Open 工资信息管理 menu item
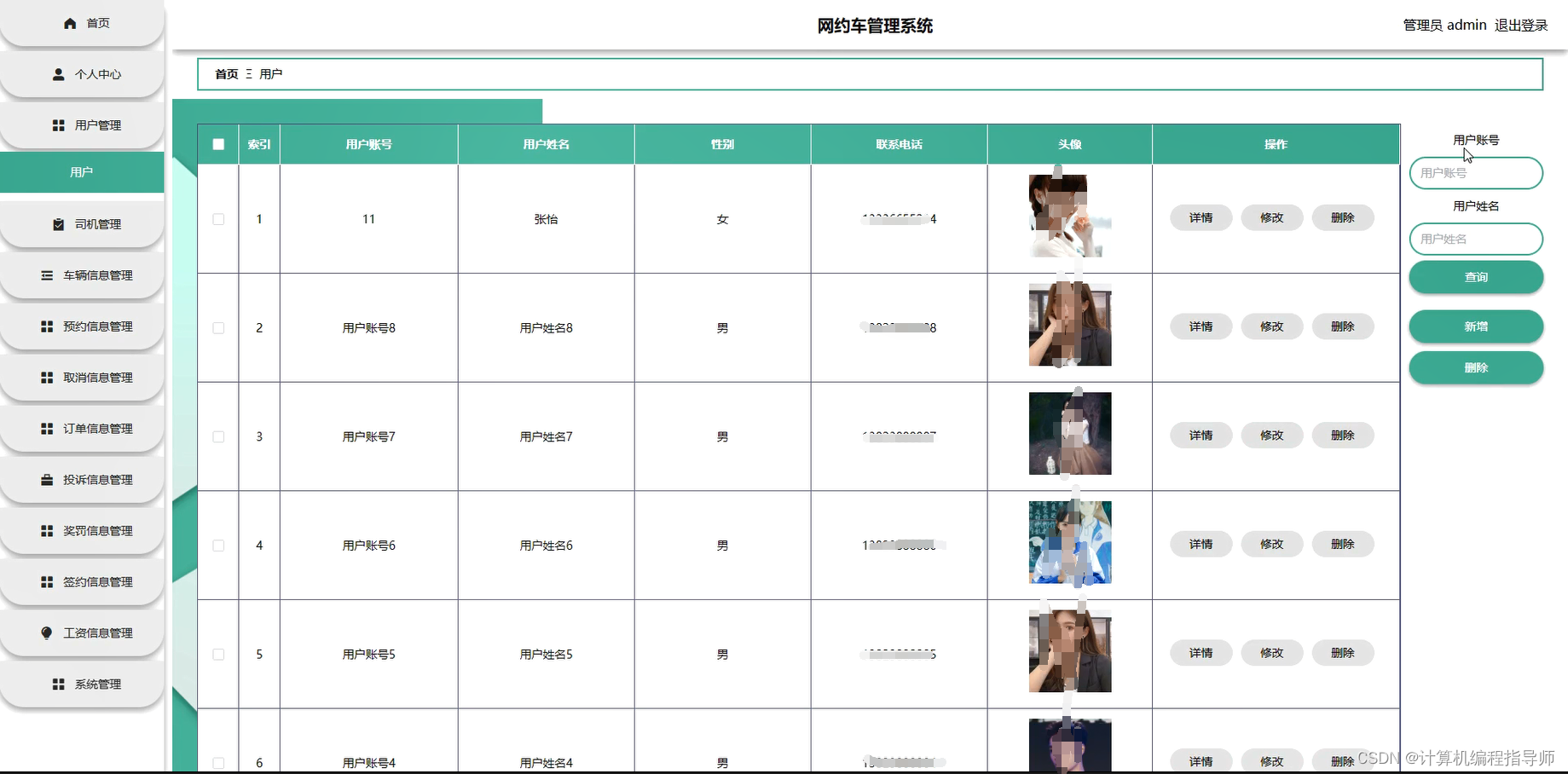The height and width of the screenshot is (774, 1568). tap(82, 633)
